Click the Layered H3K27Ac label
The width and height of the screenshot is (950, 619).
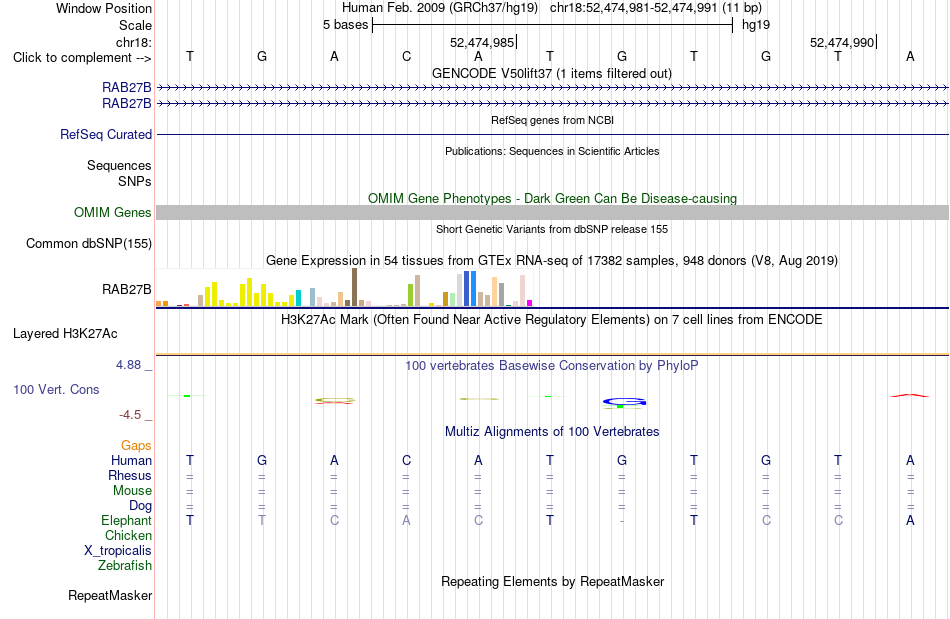[65, 334]
